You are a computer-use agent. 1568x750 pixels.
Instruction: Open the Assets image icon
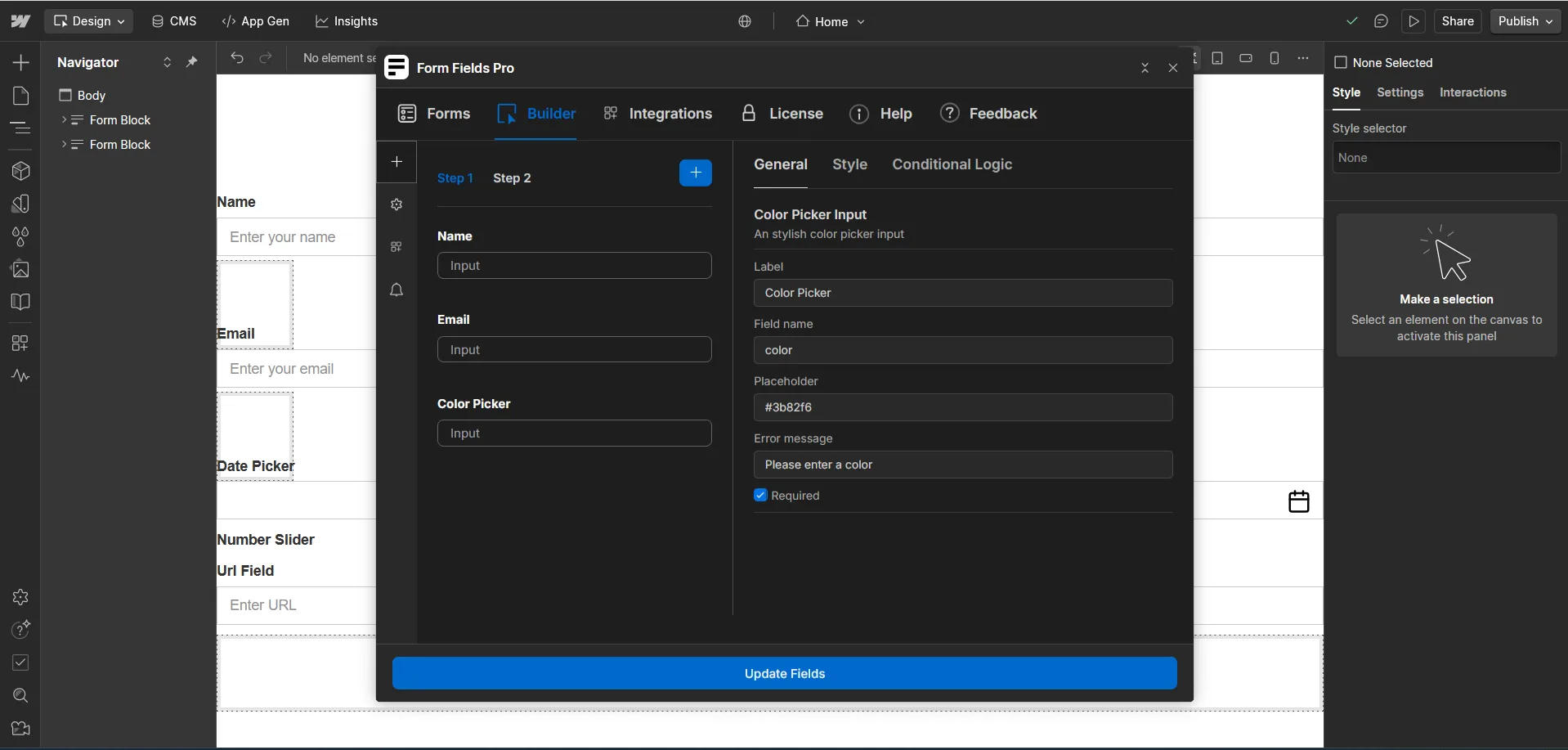coord(20,269)
